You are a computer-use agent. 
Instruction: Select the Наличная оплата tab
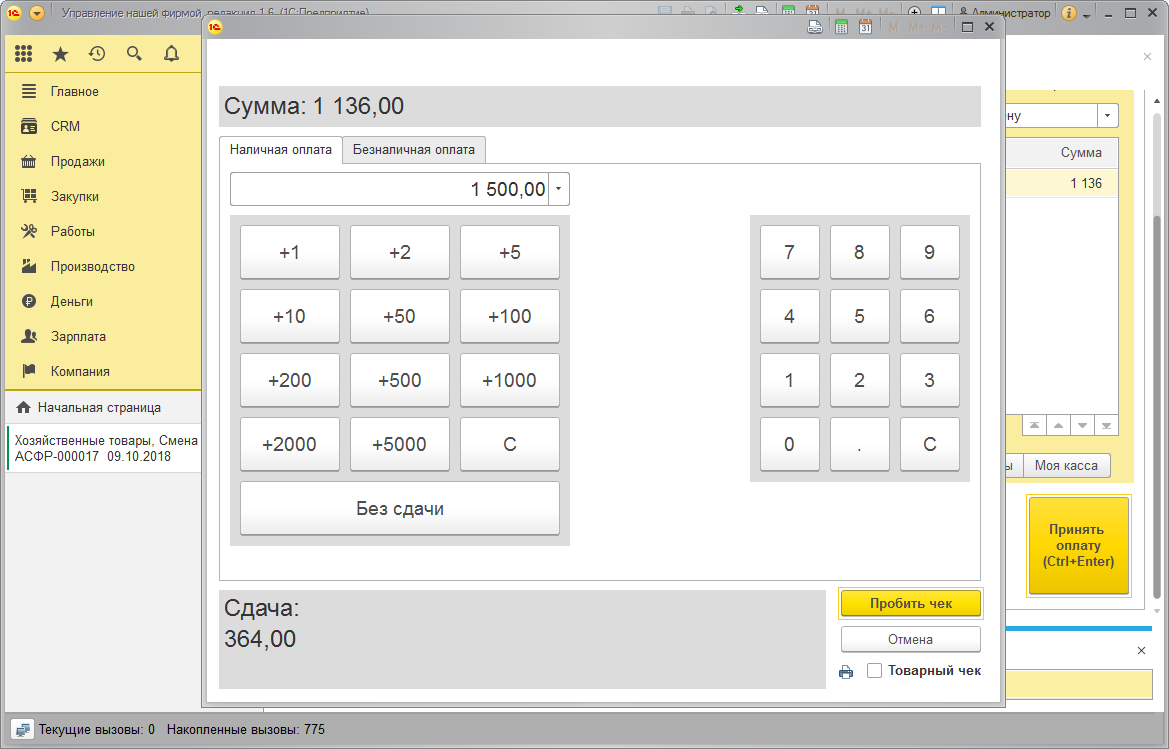click(281, 150)
